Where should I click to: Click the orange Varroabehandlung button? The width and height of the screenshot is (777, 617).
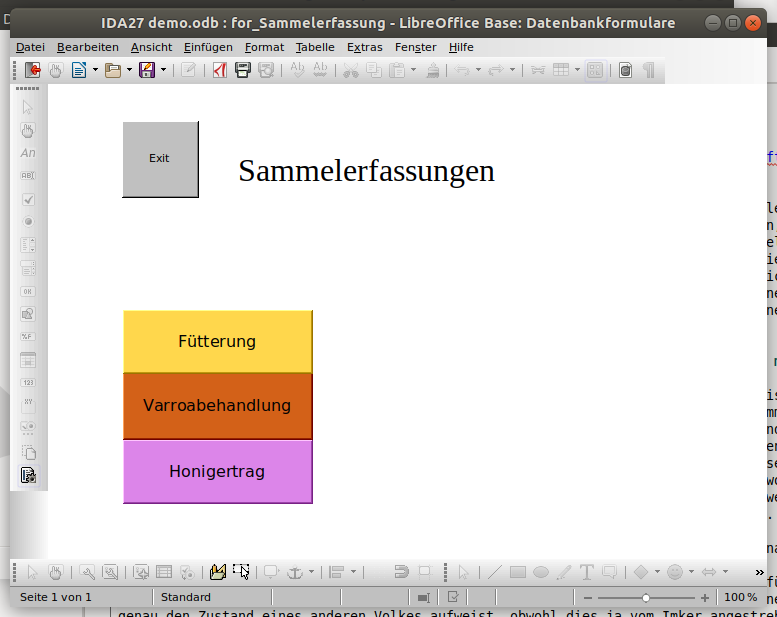coord(218,406)
